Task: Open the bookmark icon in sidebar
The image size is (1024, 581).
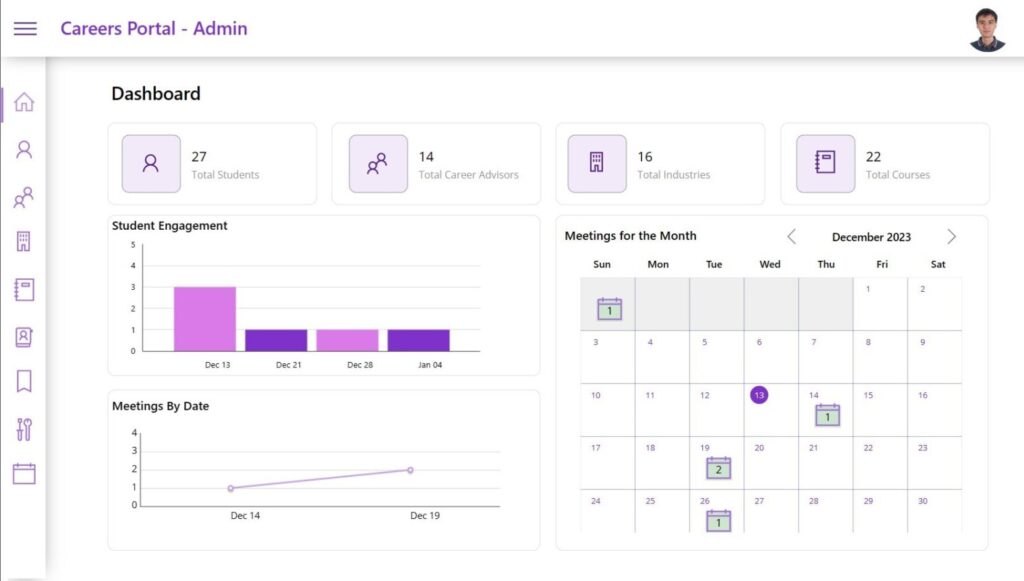Action: 24,381
